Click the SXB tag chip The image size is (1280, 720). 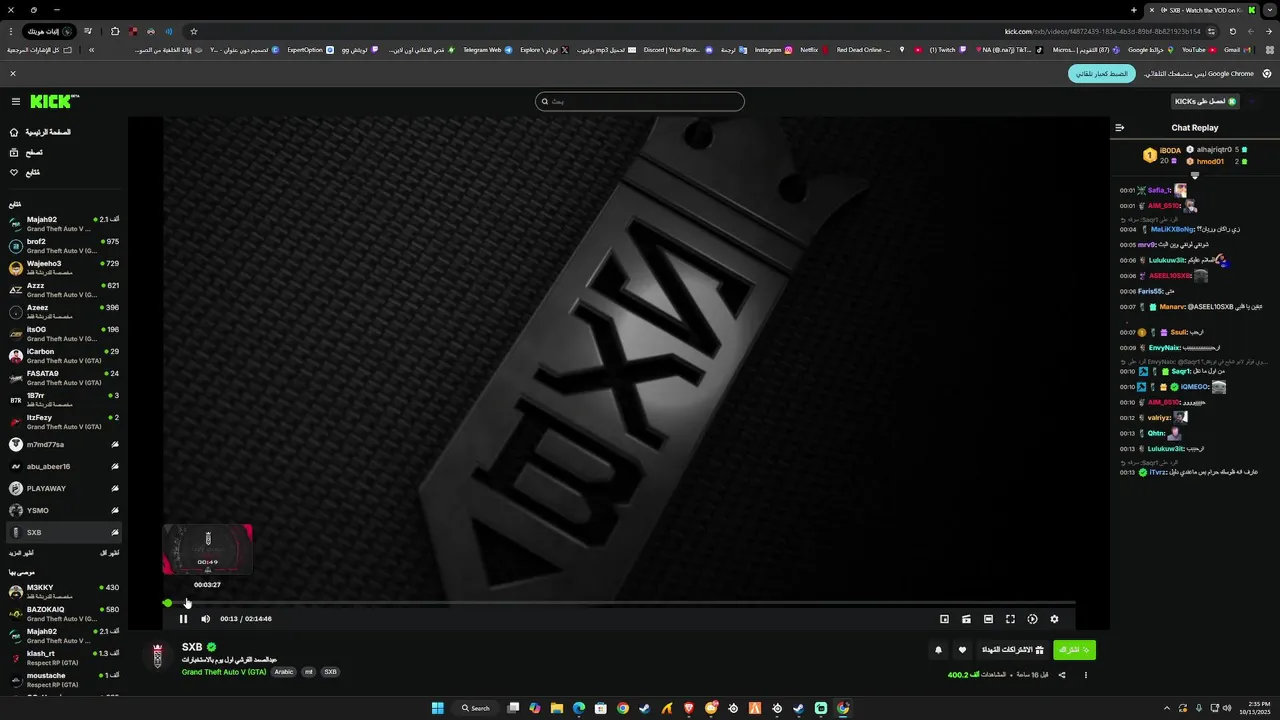coord(330,672)
